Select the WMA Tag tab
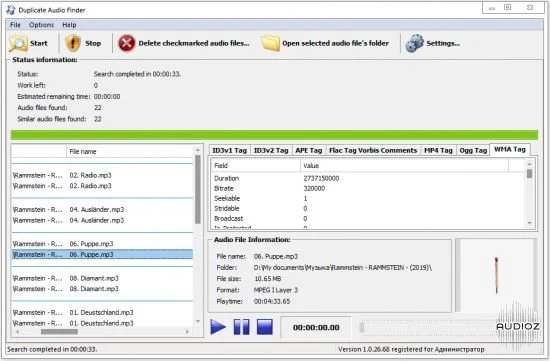 pyautogui.click(x=510, y=149)
